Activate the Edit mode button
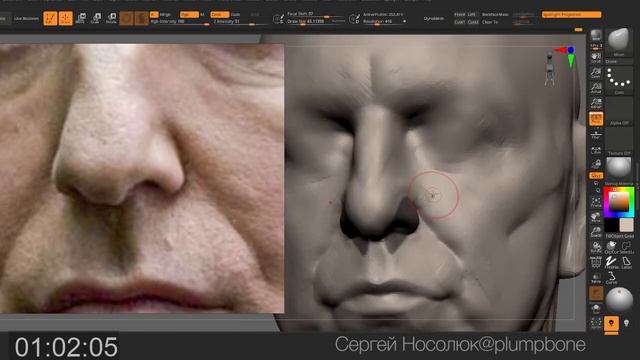The height and width of the screenshot is (360, 640). point(50,18)
